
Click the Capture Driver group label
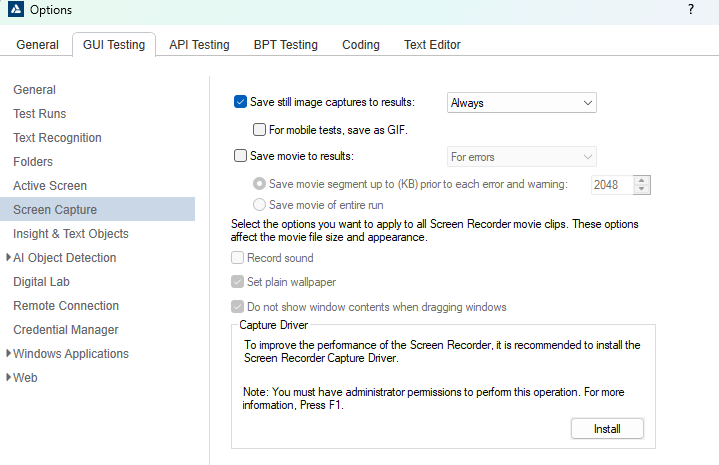click(273, 325)
